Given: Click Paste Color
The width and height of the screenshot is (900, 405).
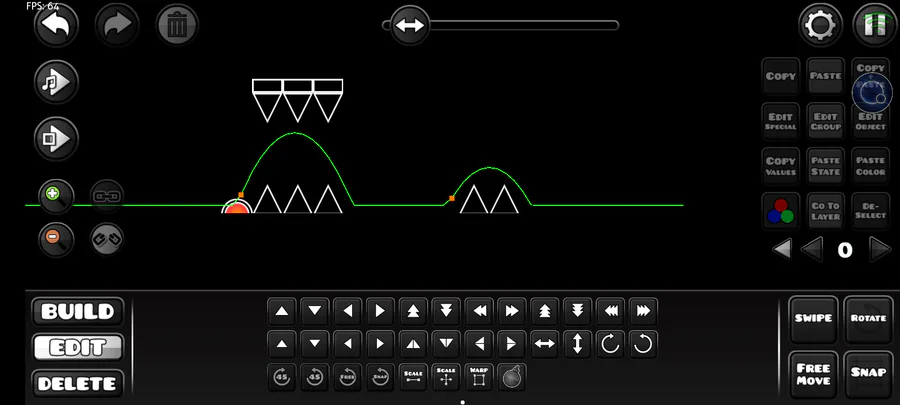Looking at the screenshot, I should [x=870, y=166].
